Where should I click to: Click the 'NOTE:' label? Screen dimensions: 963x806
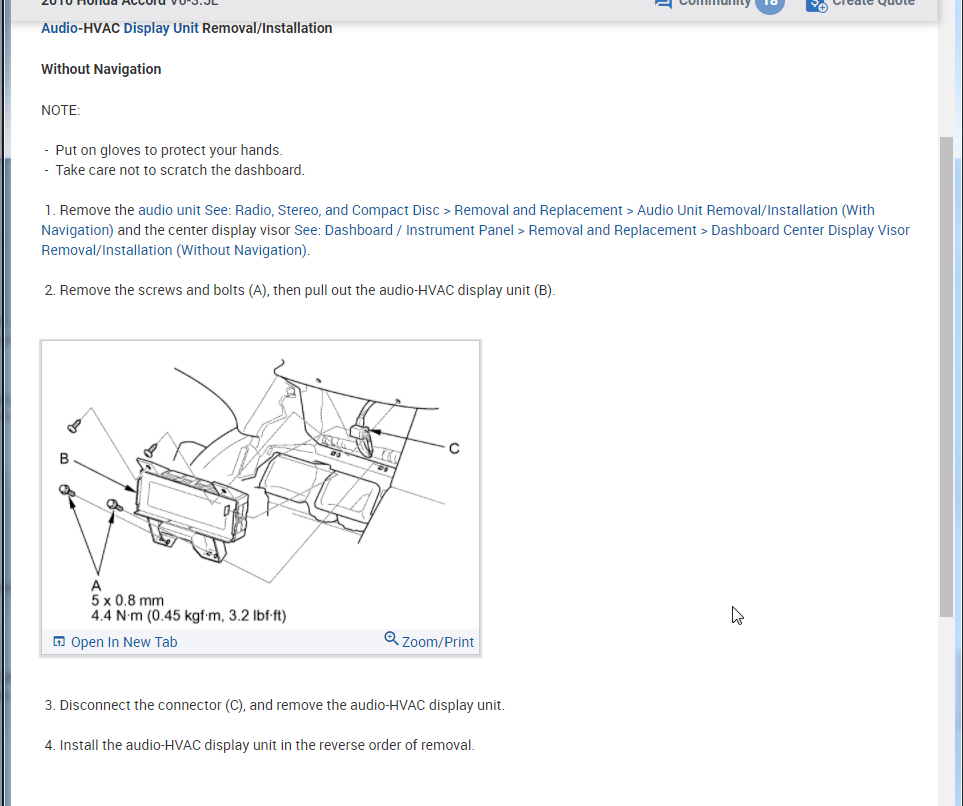61,111
